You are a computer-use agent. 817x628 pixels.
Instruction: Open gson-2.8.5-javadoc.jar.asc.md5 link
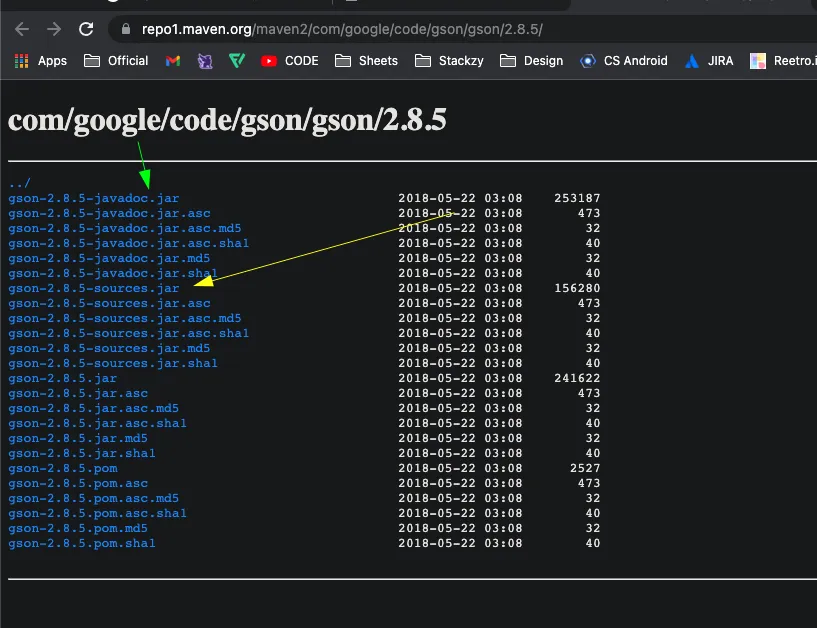point(125,228)
